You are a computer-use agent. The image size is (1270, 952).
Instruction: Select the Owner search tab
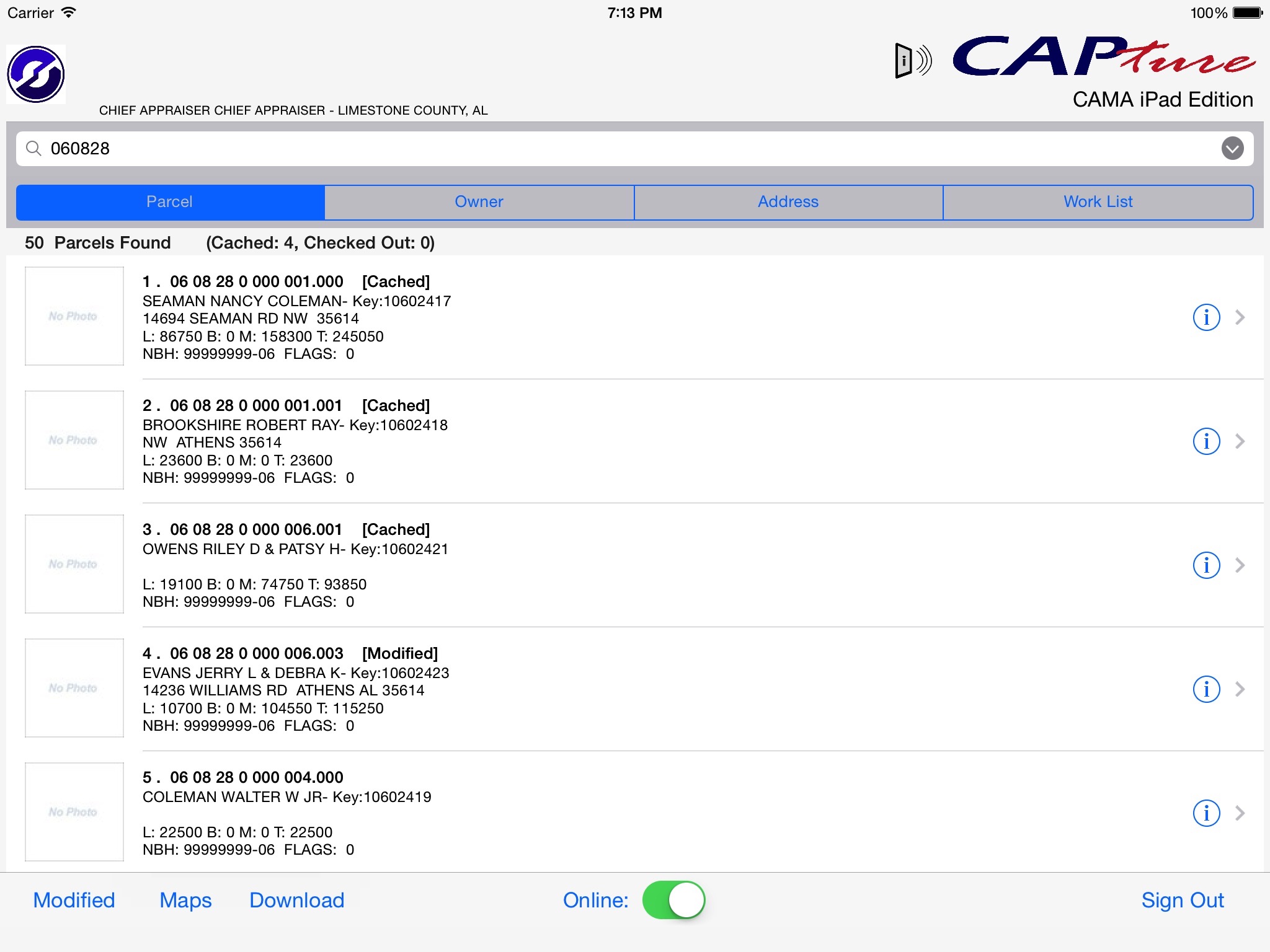coord(480,202)
